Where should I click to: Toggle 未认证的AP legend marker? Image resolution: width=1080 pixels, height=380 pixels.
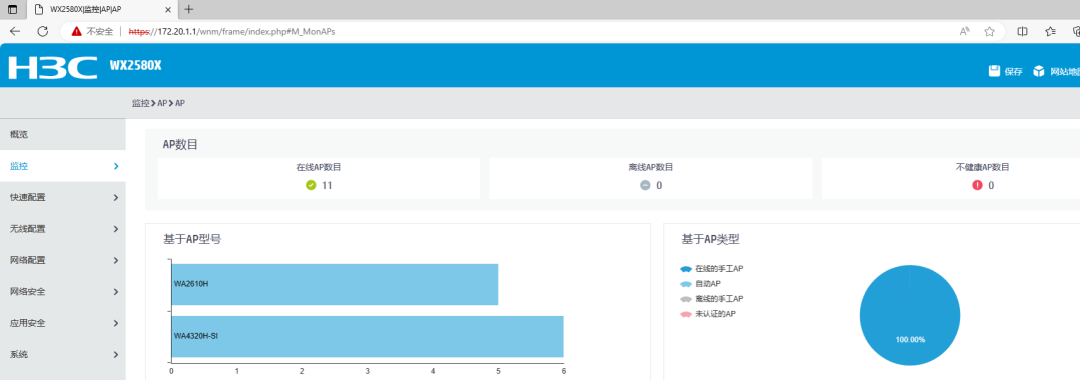[685, 314]
